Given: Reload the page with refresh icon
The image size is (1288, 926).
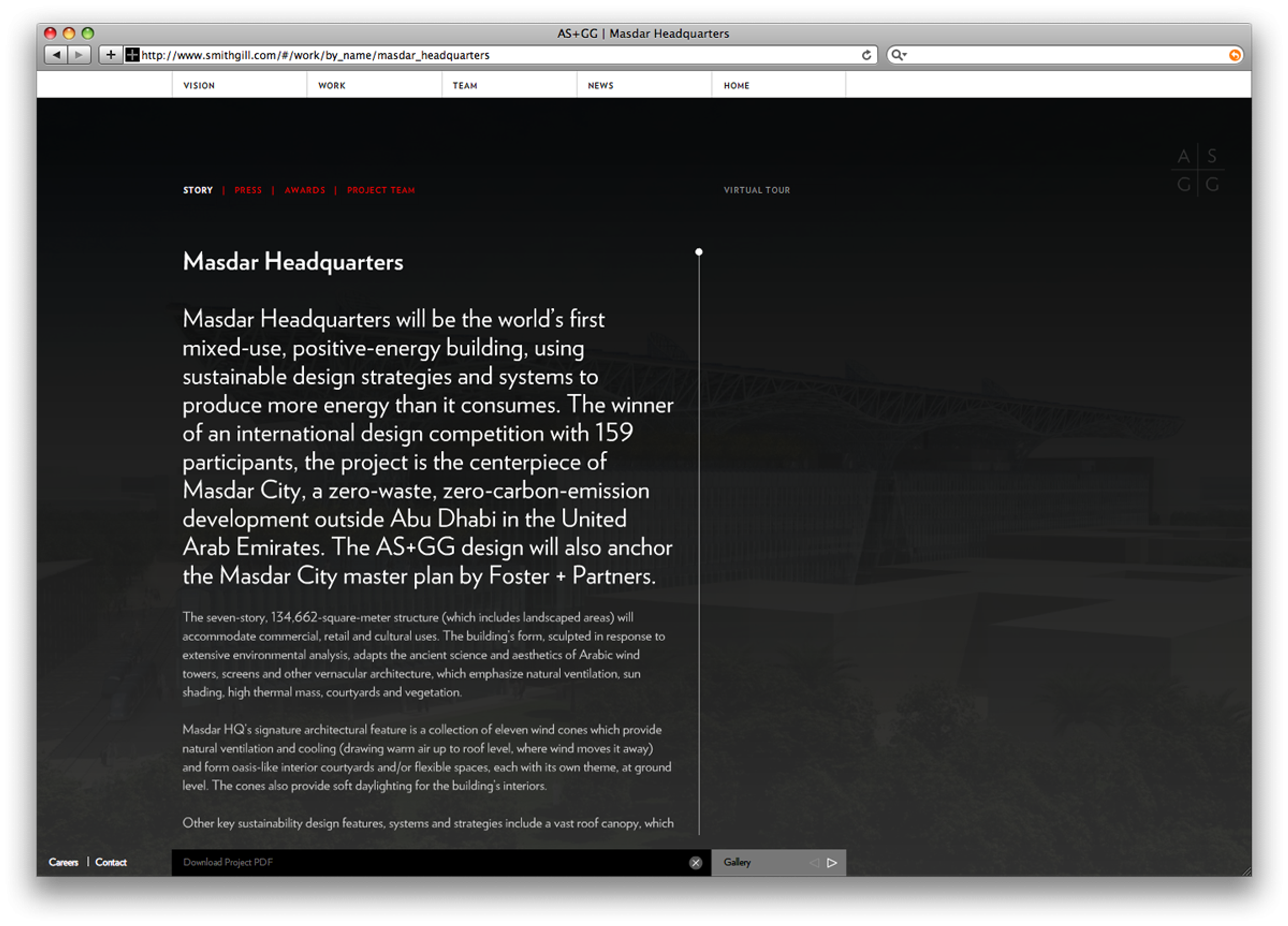Looking at the screenshot, I should tap(866, 55).
